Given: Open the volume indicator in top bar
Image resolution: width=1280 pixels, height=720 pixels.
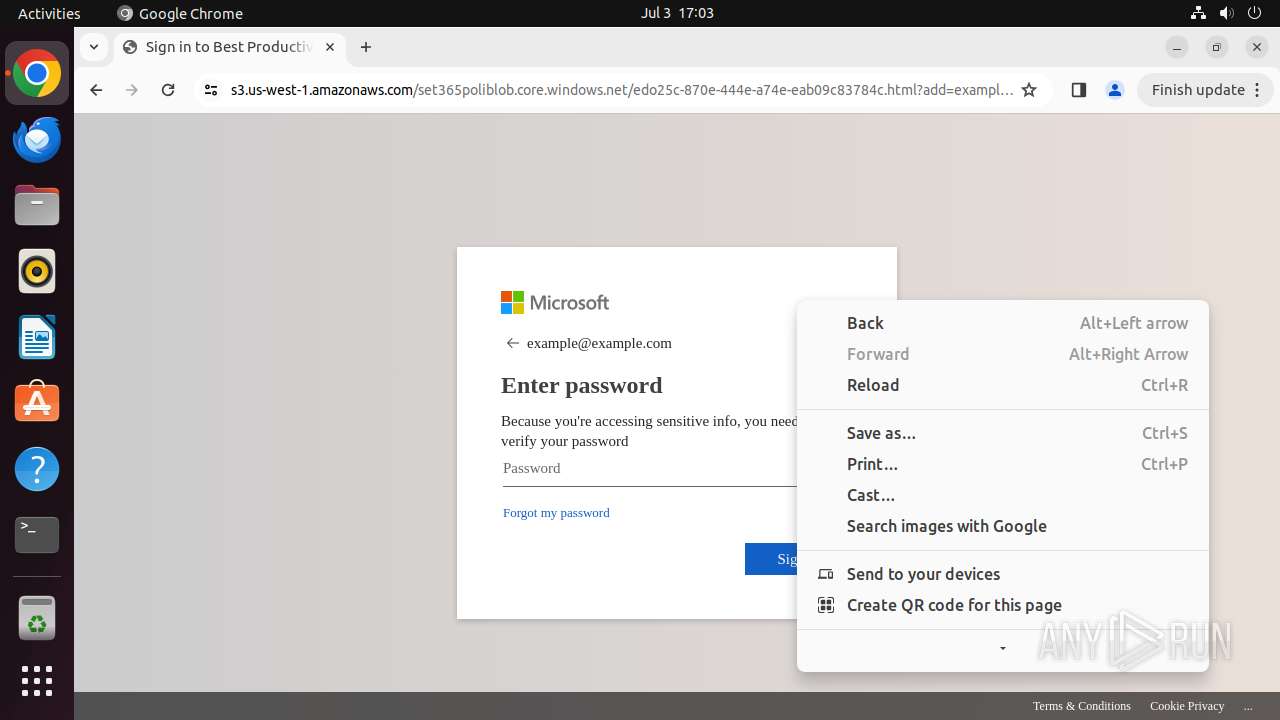Looking at the screenshot, I should coord(1227,13).
